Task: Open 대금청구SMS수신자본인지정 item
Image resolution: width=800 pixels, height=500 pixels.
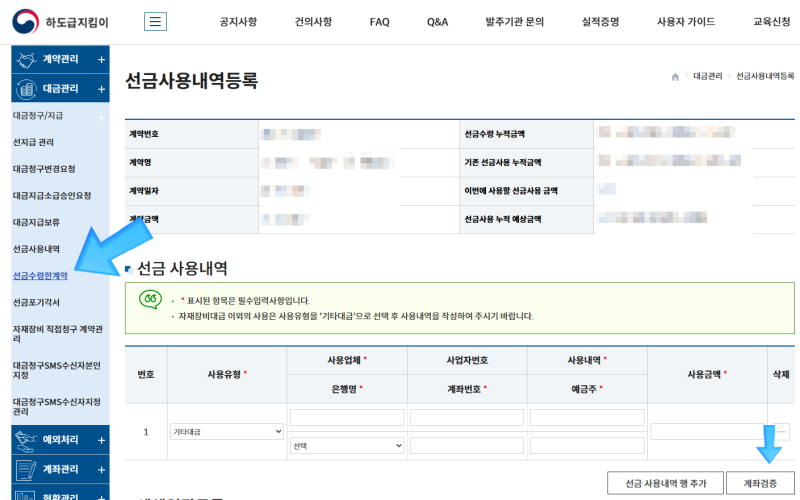Action: (x=57, y=370)
